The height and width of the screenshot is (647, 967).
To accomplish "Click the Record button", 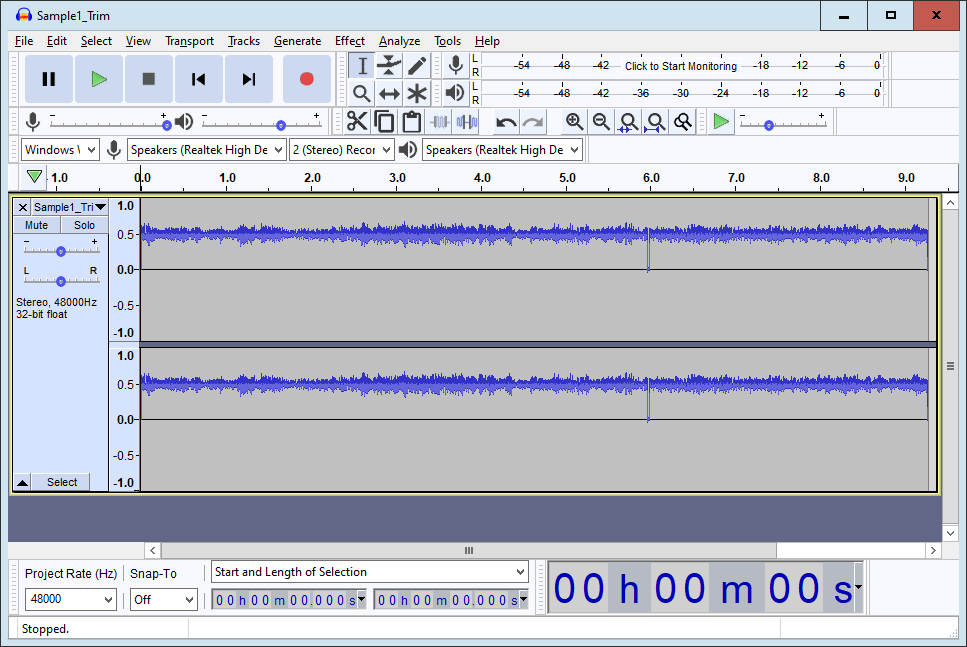I will point(306,79).
